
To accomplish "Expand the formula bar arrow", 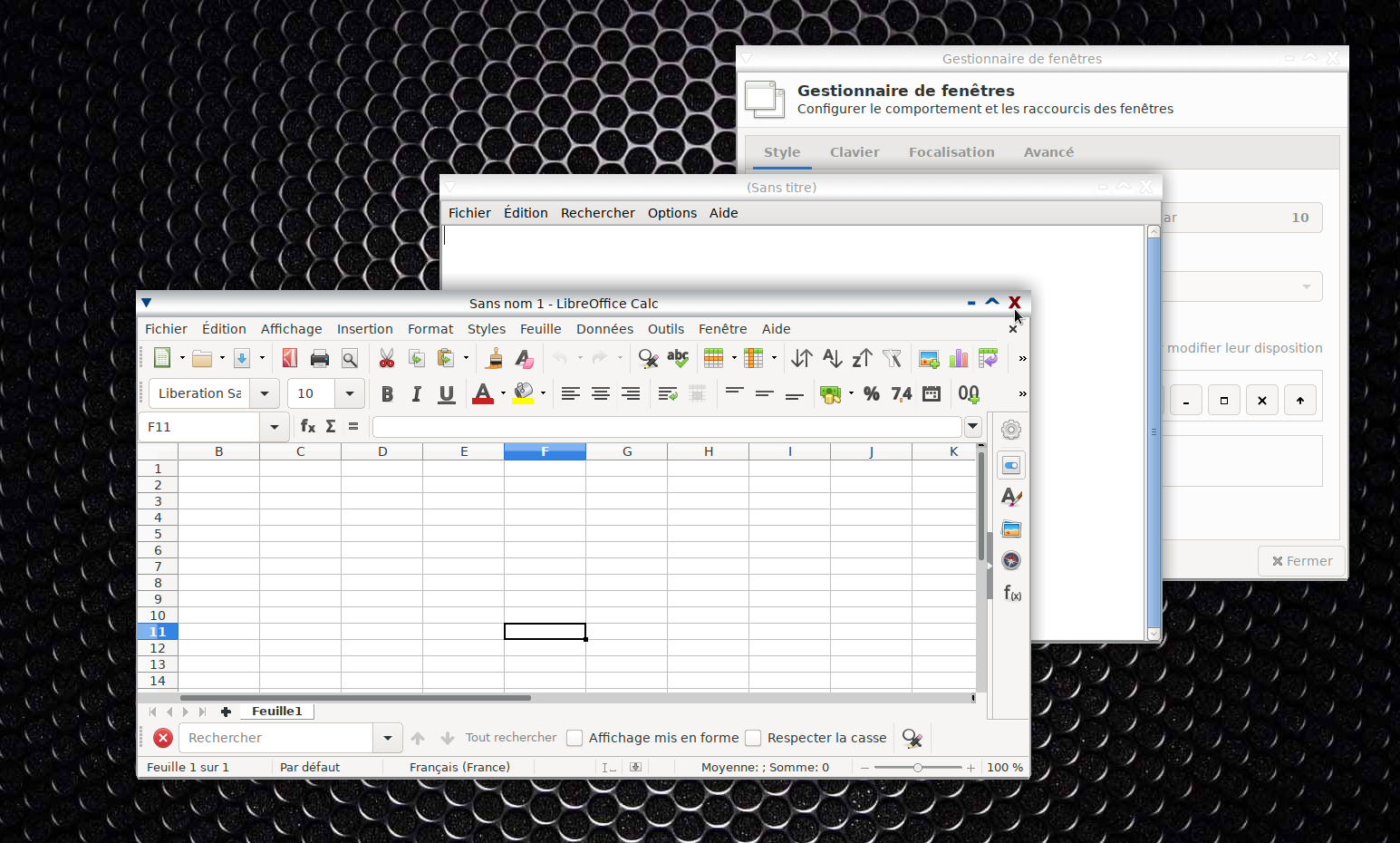I will (x=973, y=426).
